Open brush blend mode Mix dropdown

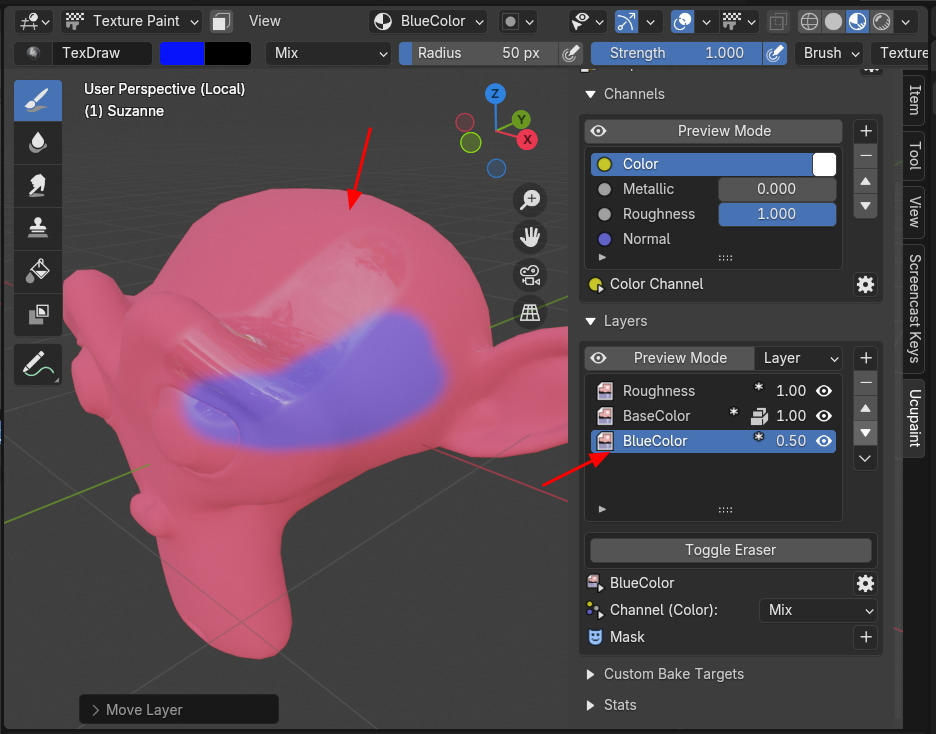tap(328, 53)
